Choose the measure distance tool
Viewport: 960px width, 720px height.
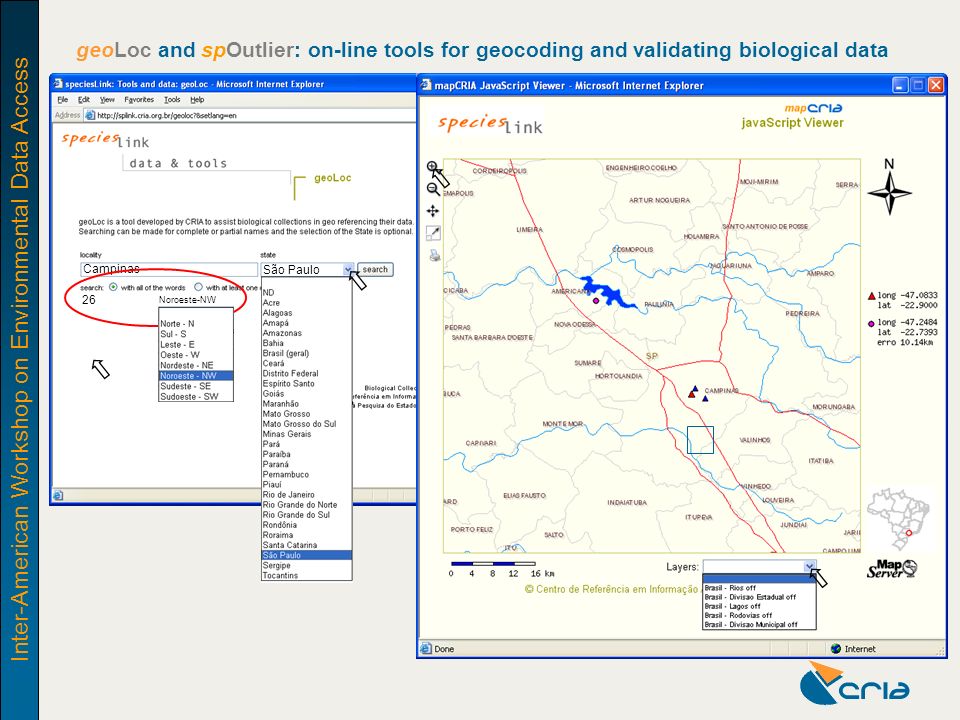click(433, 233)
